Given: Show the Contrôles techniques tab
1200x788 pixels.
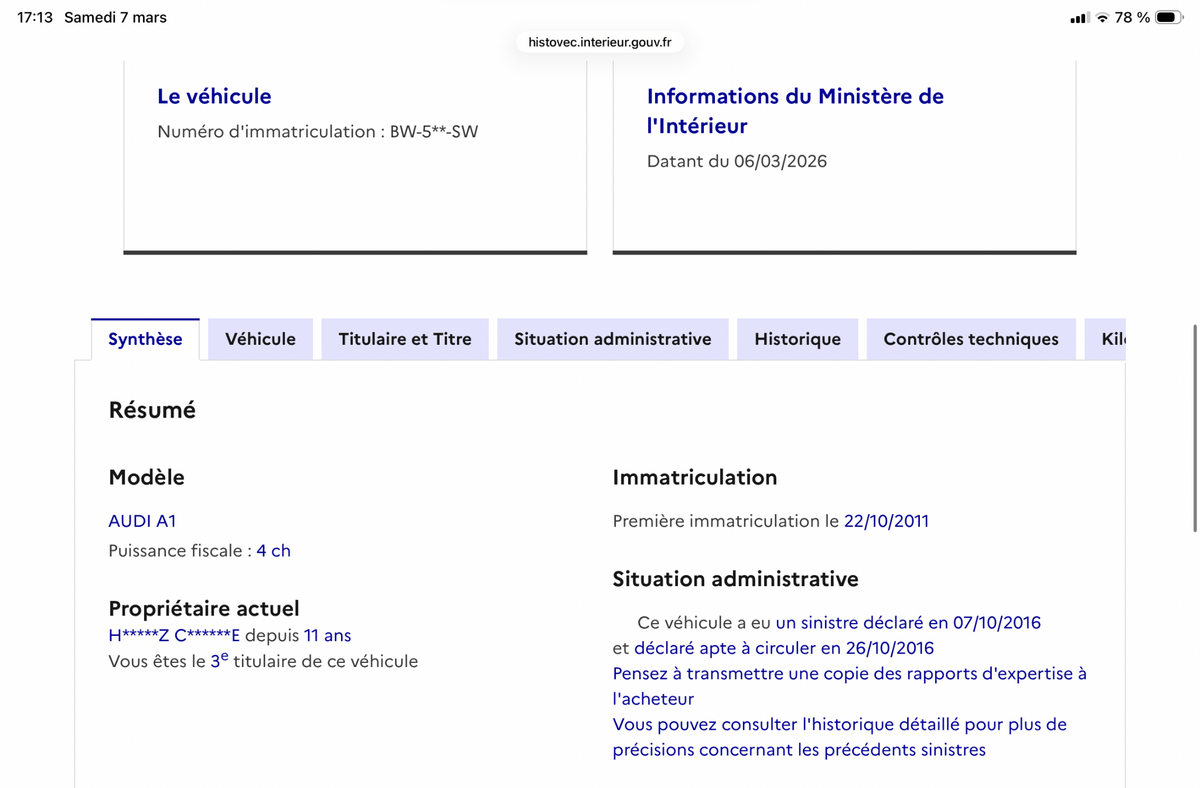Looking at the screenshot, I should [x=970, y=339].
